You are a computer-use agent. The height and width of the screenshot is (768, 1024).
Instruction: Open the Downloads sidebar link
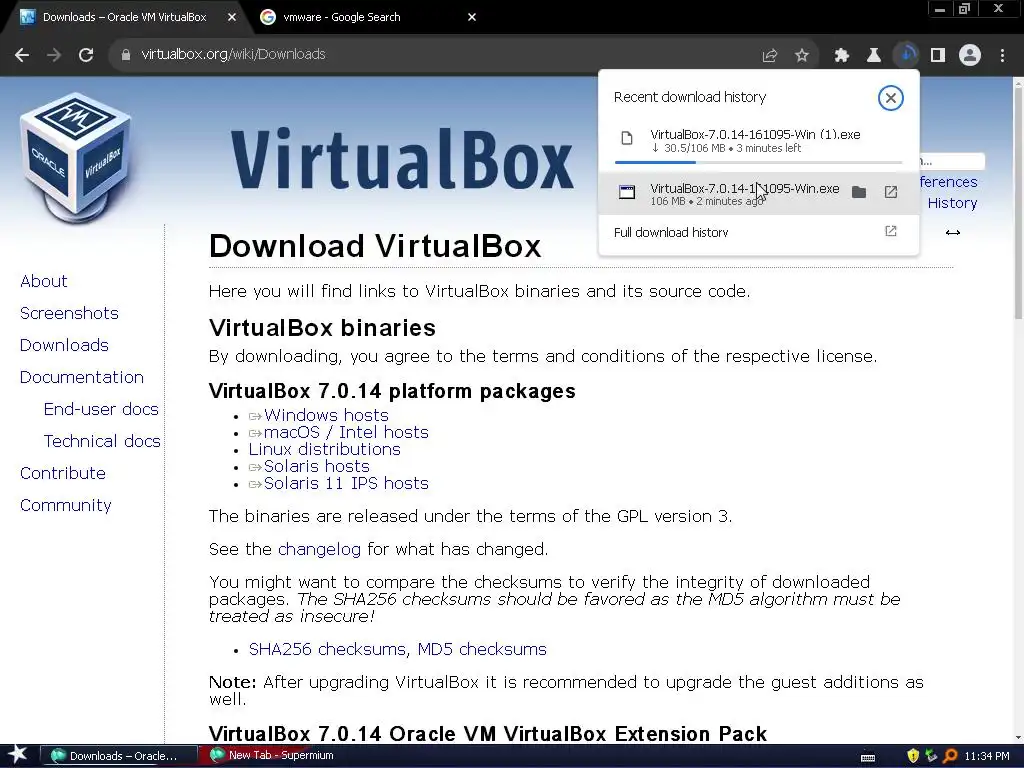64,345
